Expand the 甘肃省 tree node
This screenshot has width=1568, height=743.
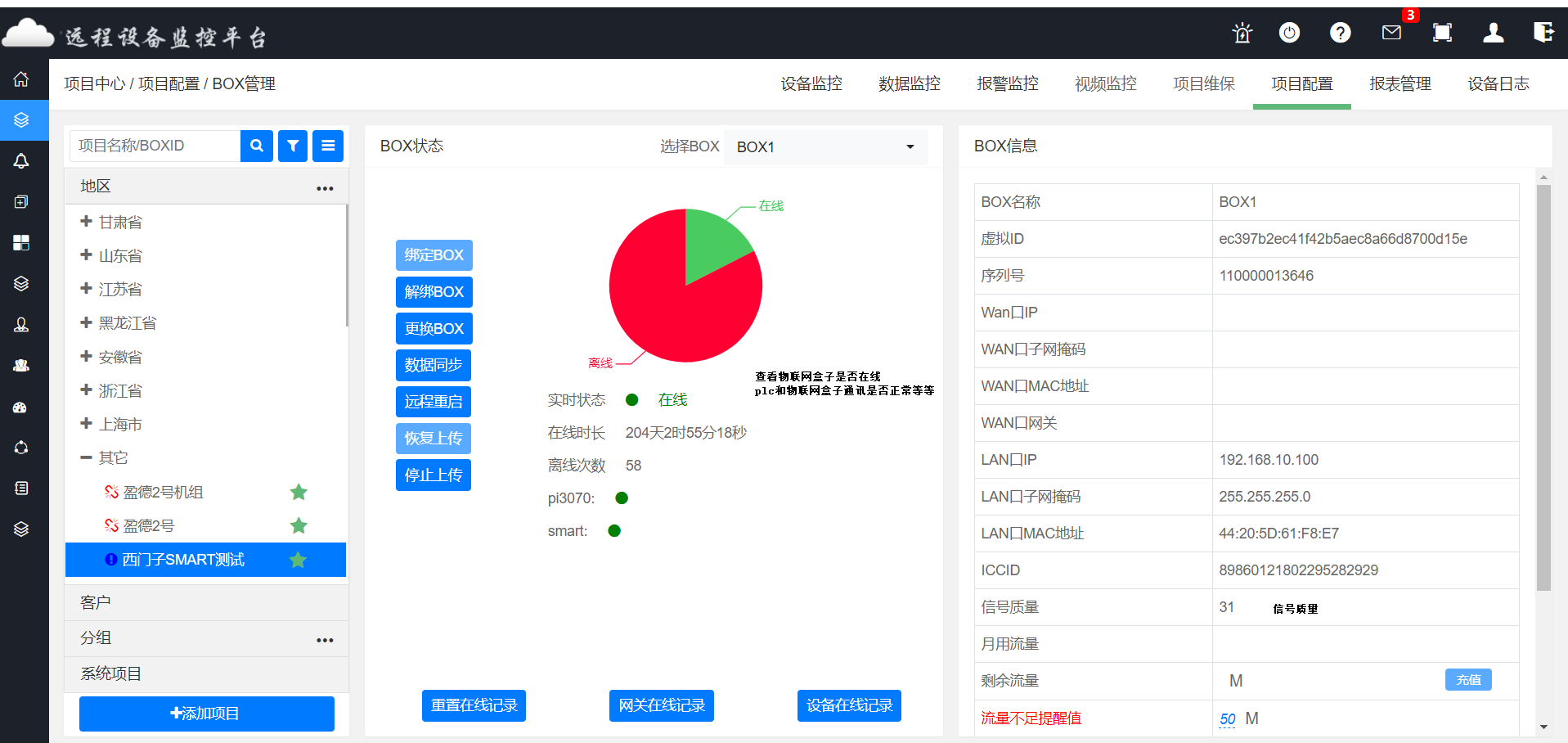pos(86,222)
